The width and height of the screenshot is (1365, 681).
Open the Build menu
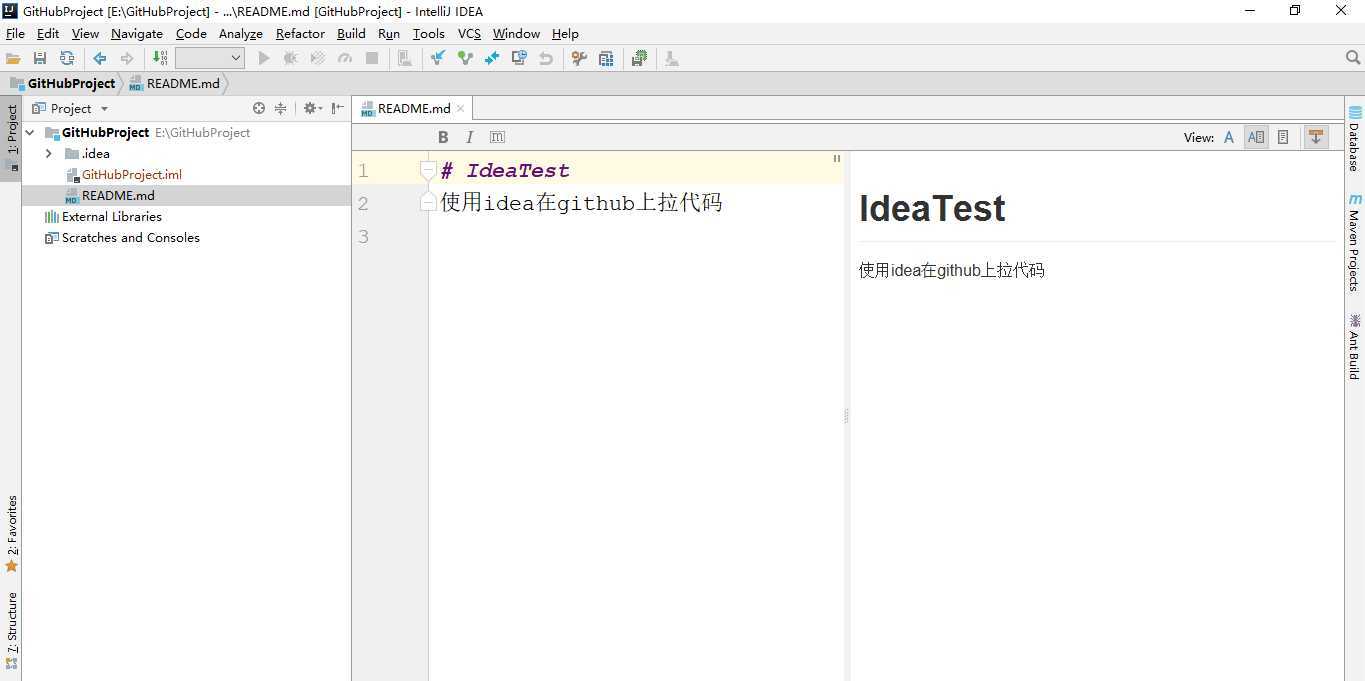(x=351, y=34)
